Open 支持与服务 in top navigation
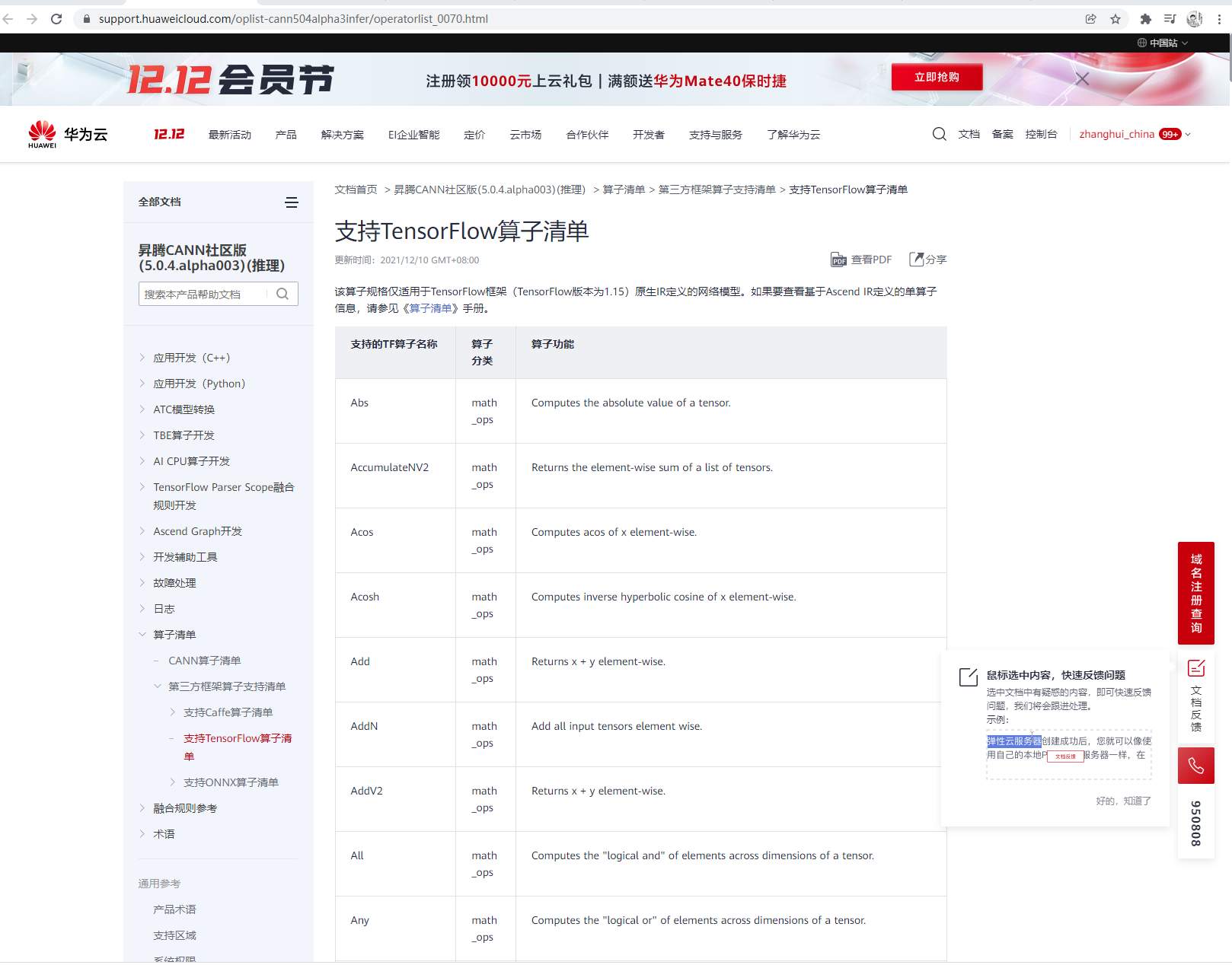Viewport: 1232px width, 965px height. point(716,135)
